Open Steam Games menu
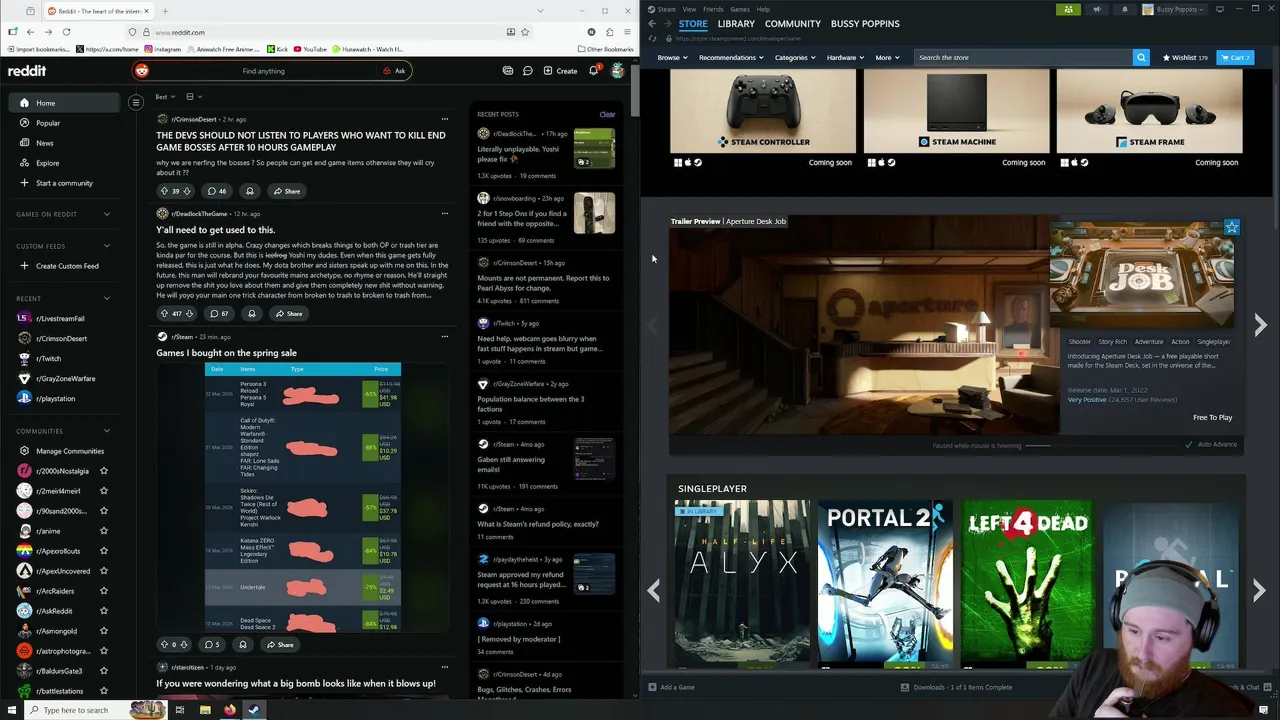Image resolution: width=1280 pixels, height=720 pixels. click(740, 9)
